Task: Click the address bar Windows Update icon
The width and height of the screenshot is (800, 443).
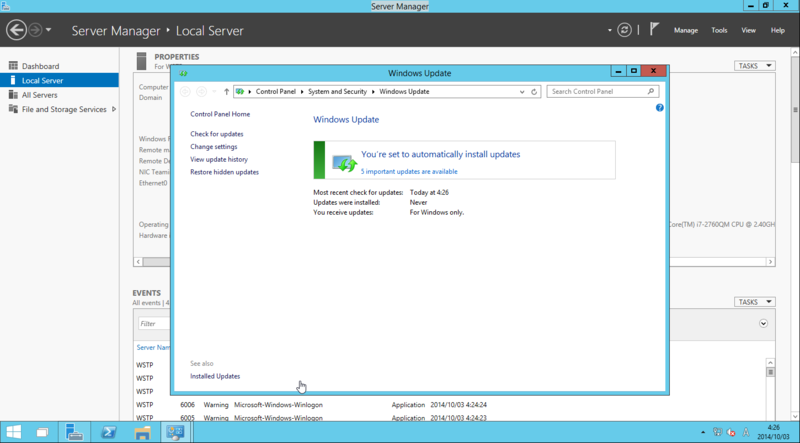Action: pyautogui.click(x=240, y=92)
